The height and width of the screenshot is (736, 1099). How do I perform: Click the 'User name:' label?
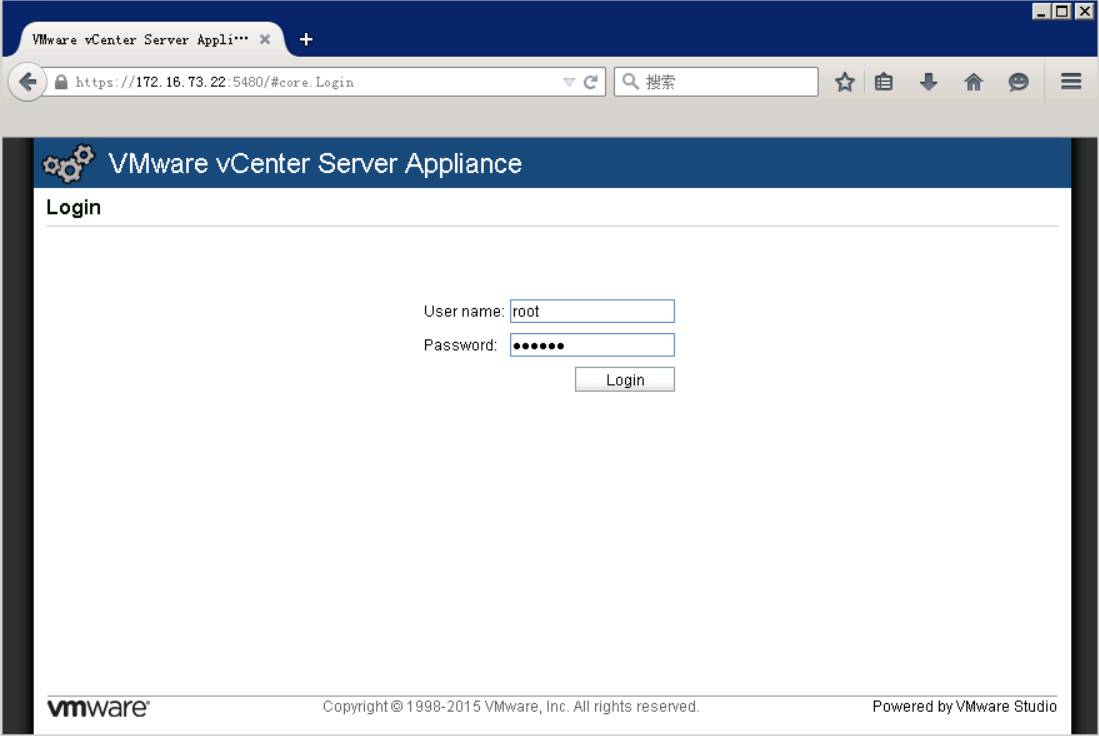coord(464,311)
